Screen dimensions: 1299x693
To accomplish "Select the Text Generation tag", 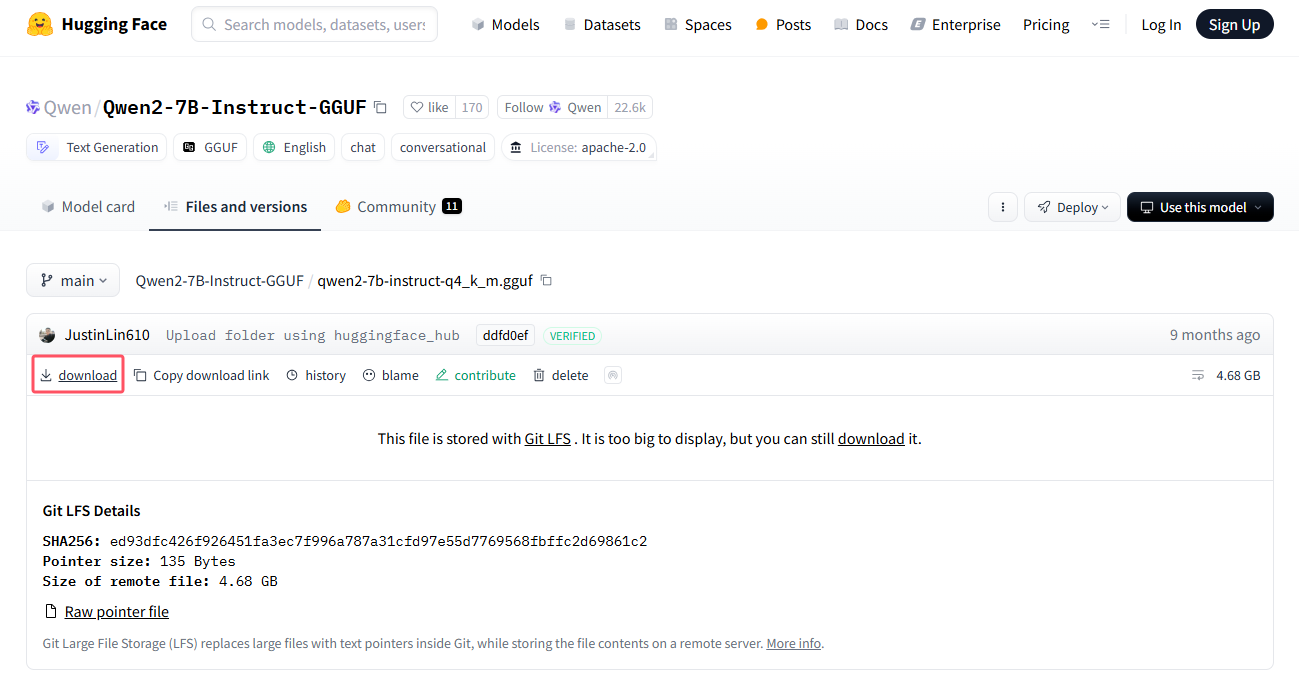I will [97, 147].
